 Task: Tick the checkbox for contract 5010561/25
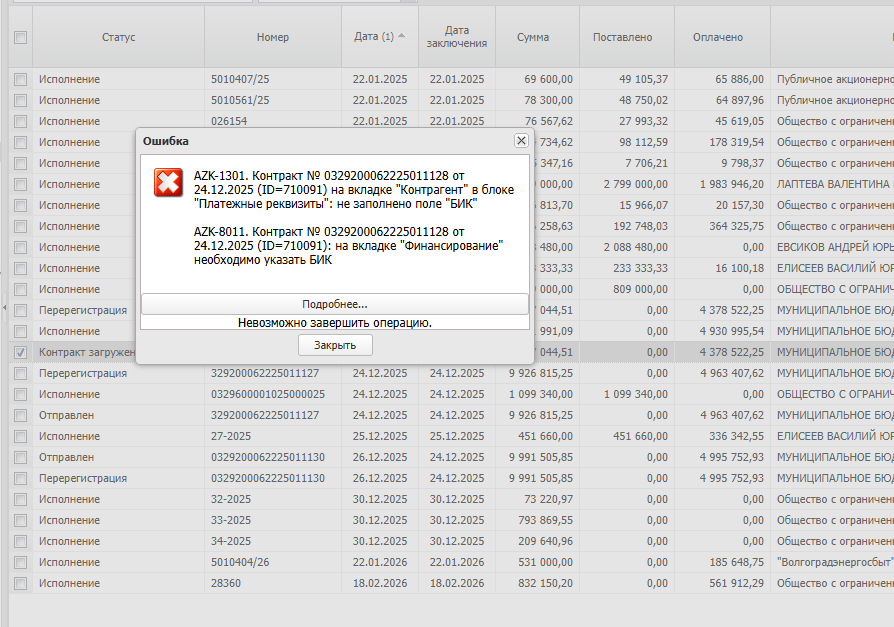[x=21, y=100]
